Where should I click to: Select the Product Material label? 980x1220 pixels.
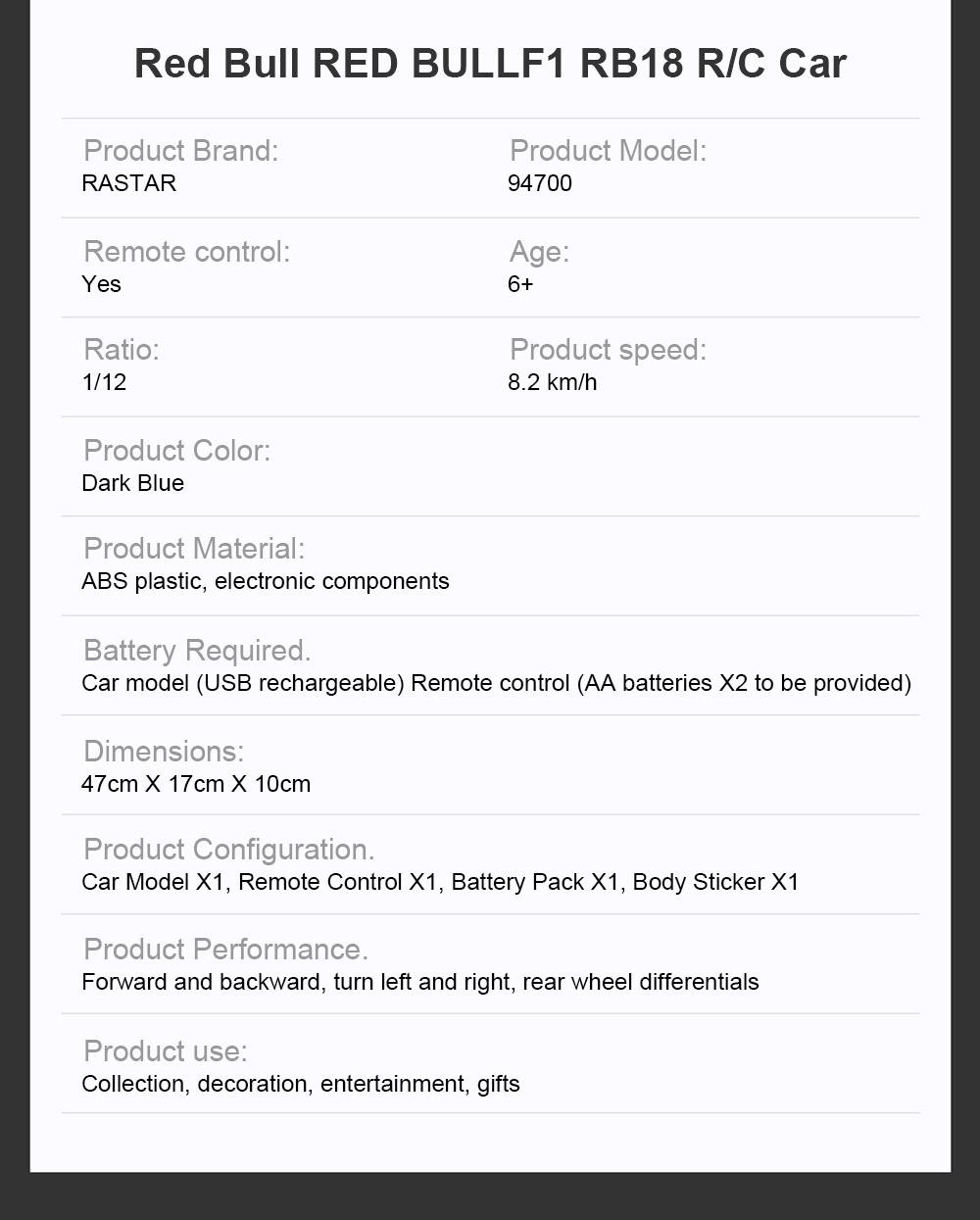click(194, 549)
